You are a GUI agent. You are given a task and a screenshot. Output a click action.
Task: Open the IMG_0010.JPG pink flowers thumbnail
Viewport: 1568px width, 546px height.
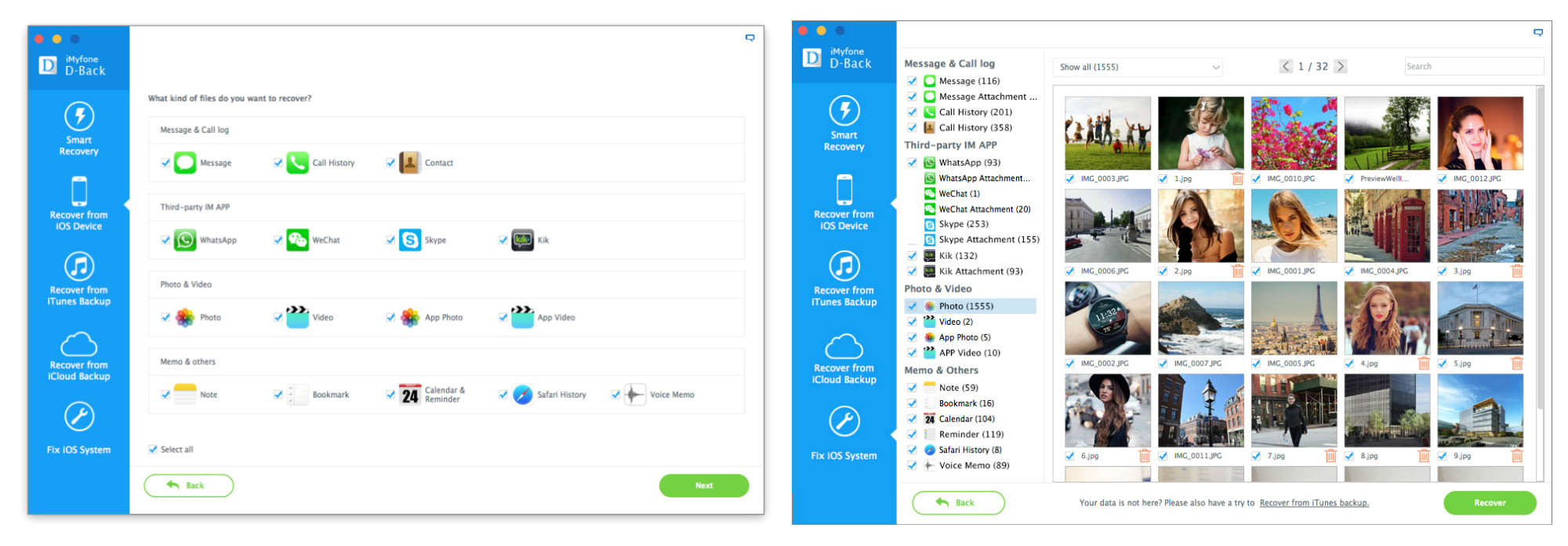(1294, 133)
